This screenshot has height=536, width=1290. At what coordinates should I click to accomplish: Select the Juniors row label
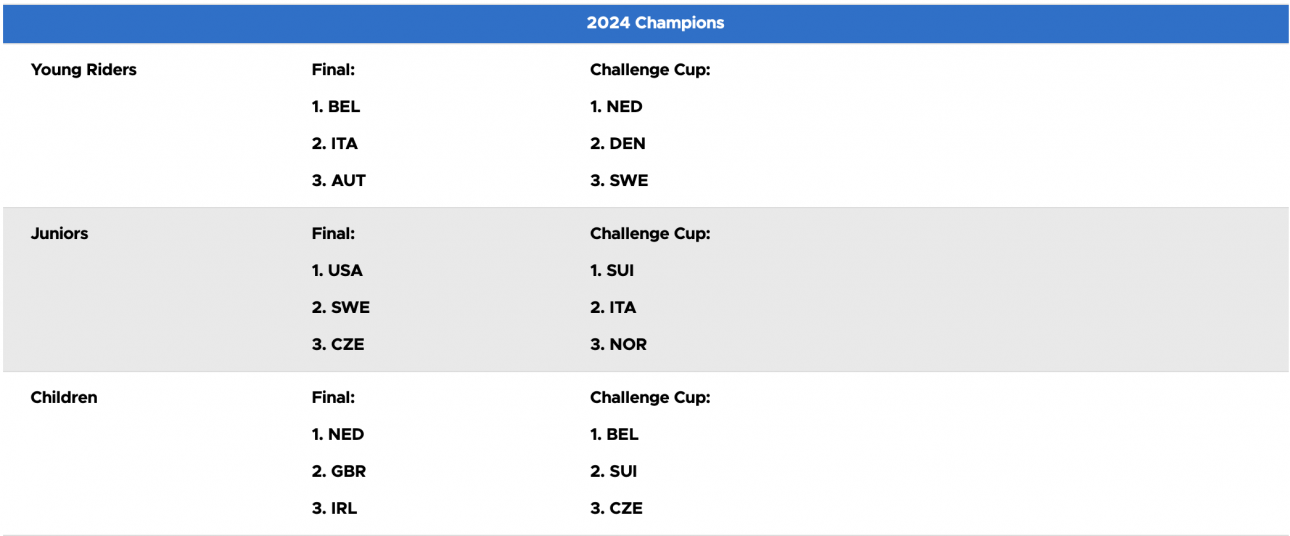[x=59, y=234]
